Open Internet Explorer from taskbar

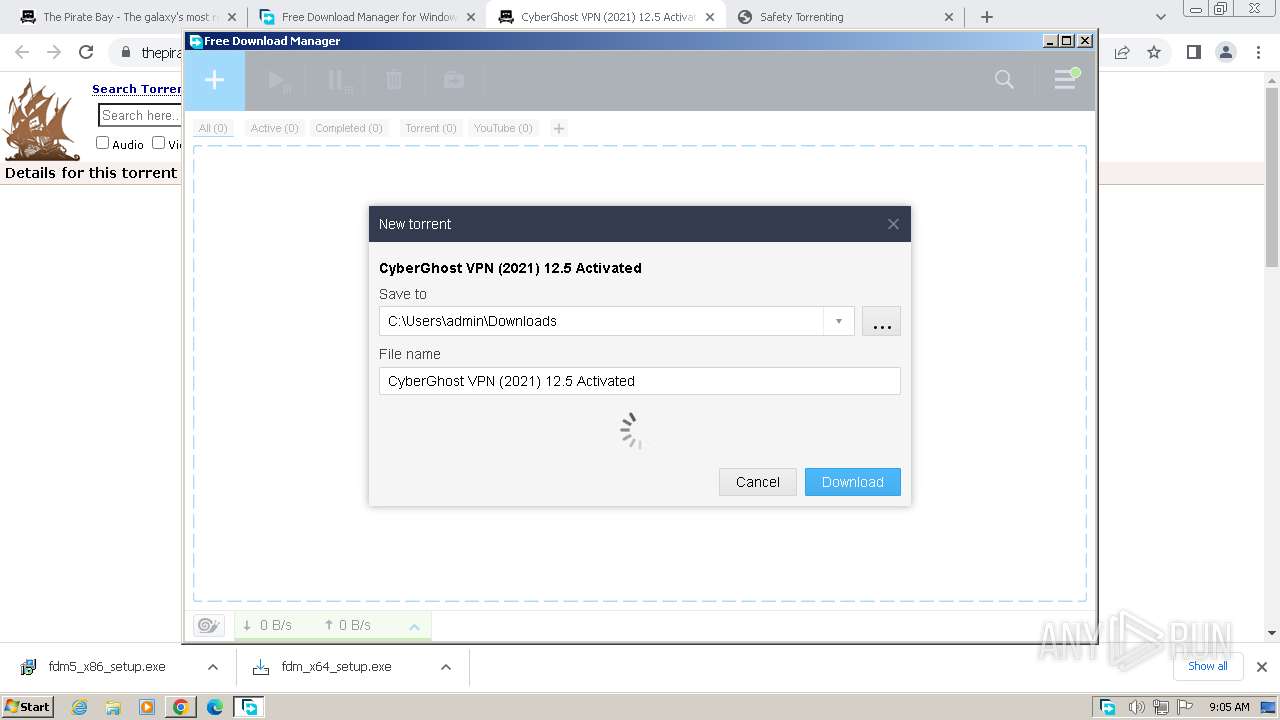click(x=79, y=707)
